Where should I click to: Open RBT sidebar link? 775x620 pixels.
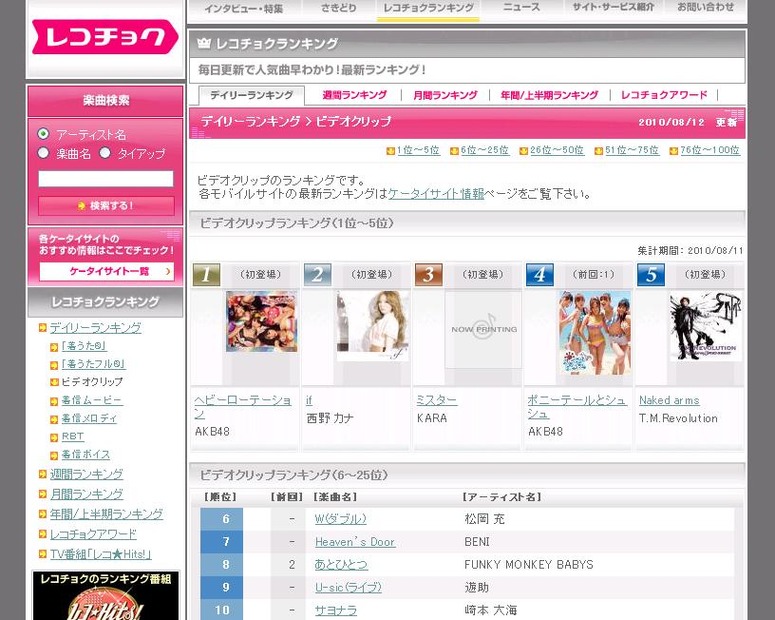pos(73,437)
